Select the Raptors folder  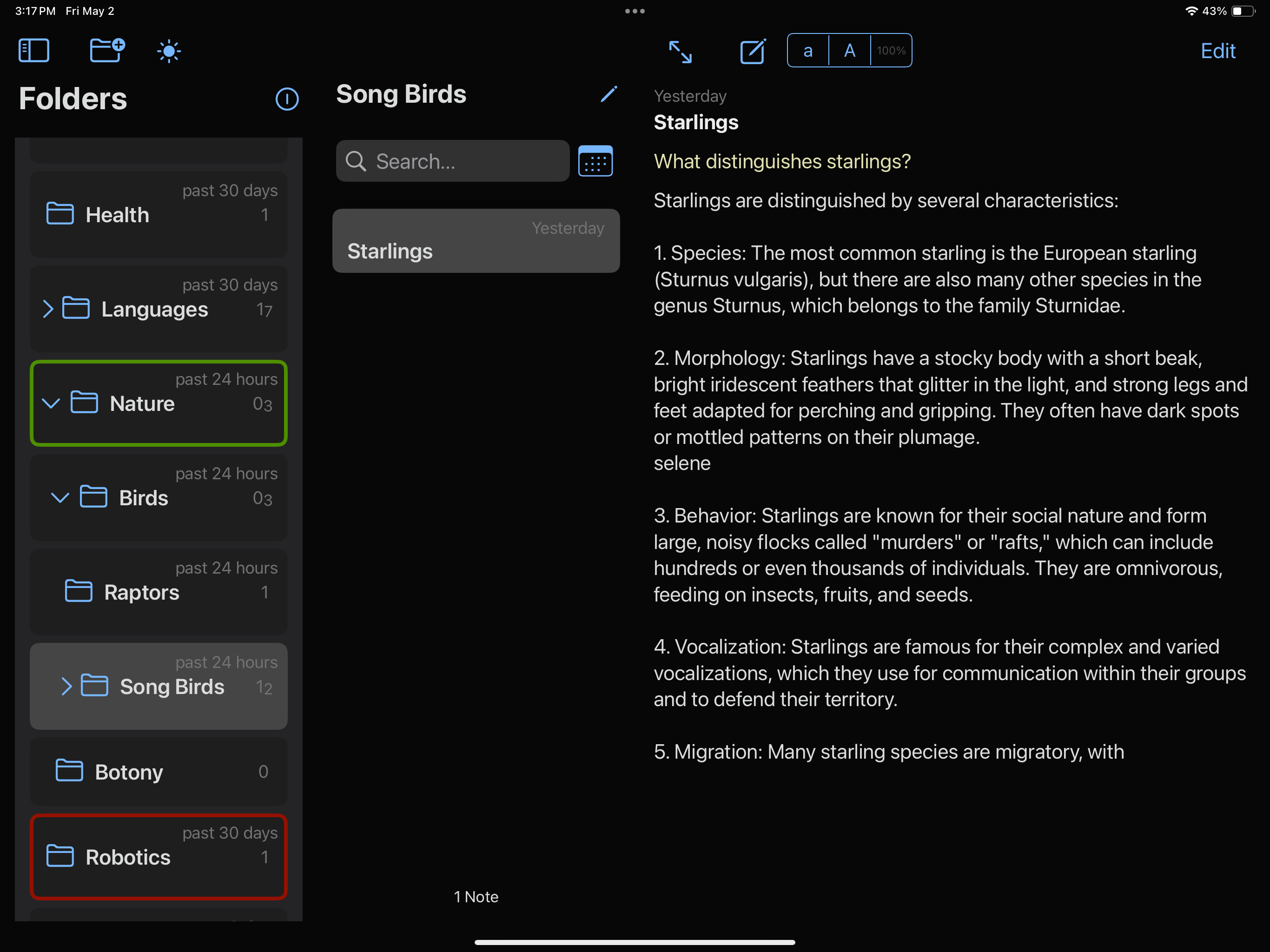click(141, 592)
